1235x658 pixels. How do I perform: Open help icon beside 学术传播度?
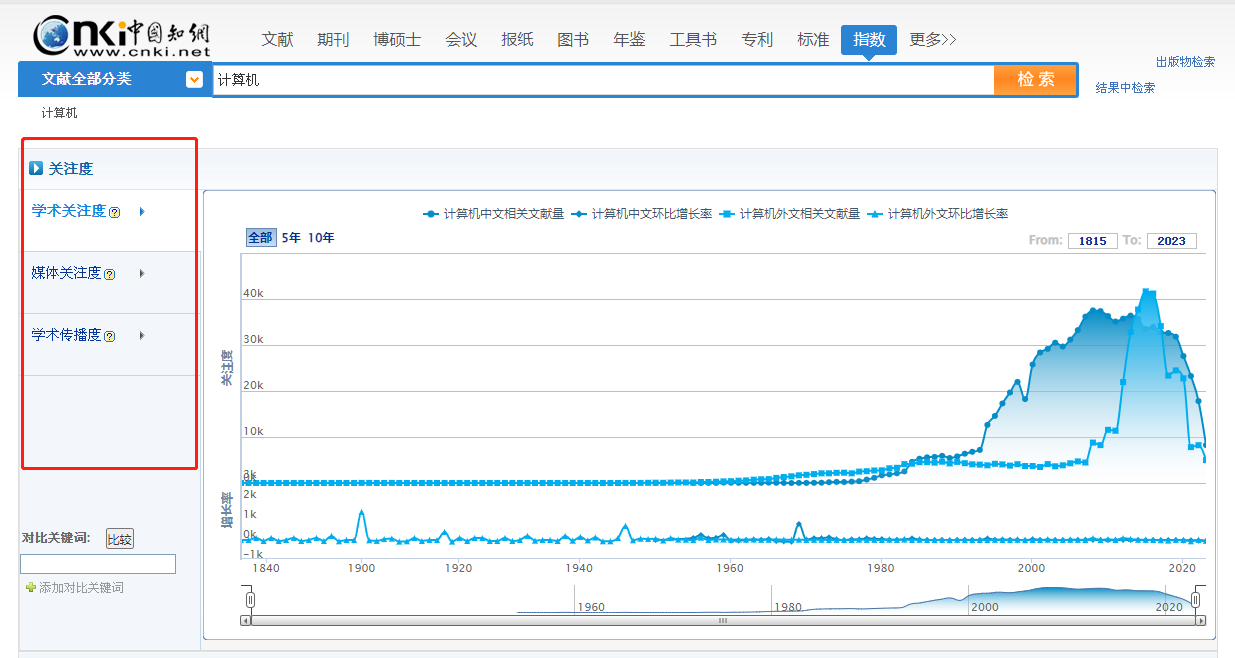[110, 336]
